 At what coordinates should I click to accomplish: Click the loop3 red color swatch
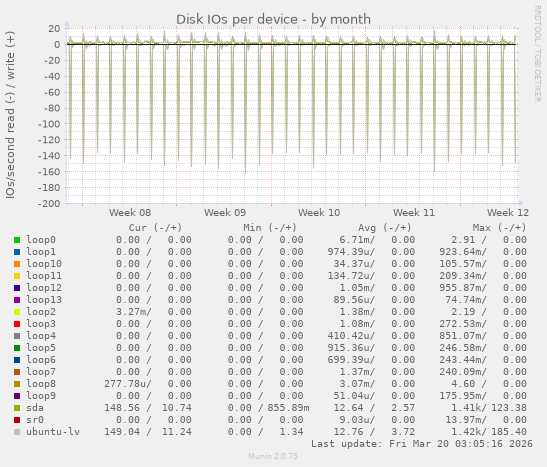17,324
